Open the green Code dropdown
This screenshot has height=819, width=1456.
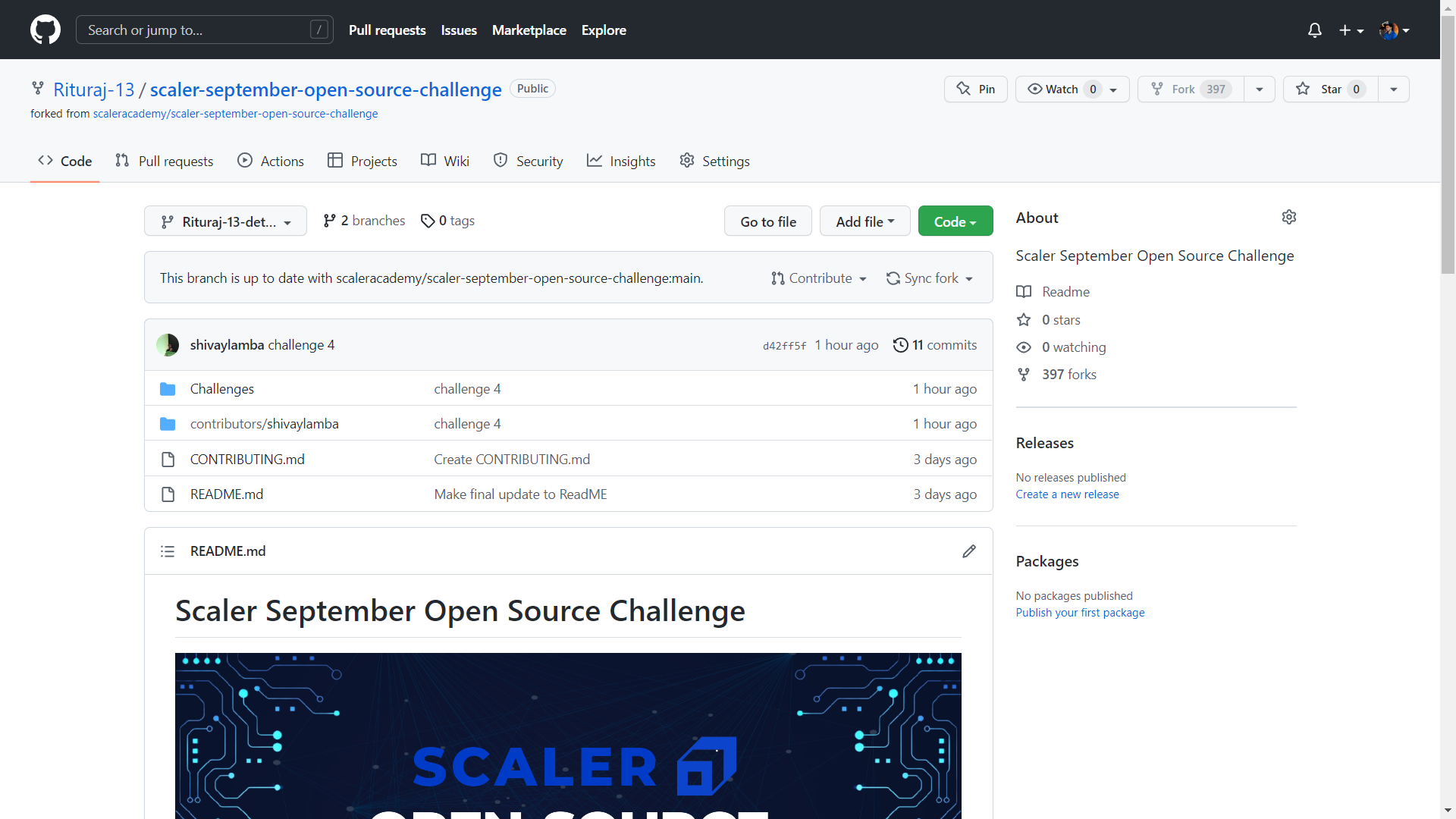[x=955, y=221]
